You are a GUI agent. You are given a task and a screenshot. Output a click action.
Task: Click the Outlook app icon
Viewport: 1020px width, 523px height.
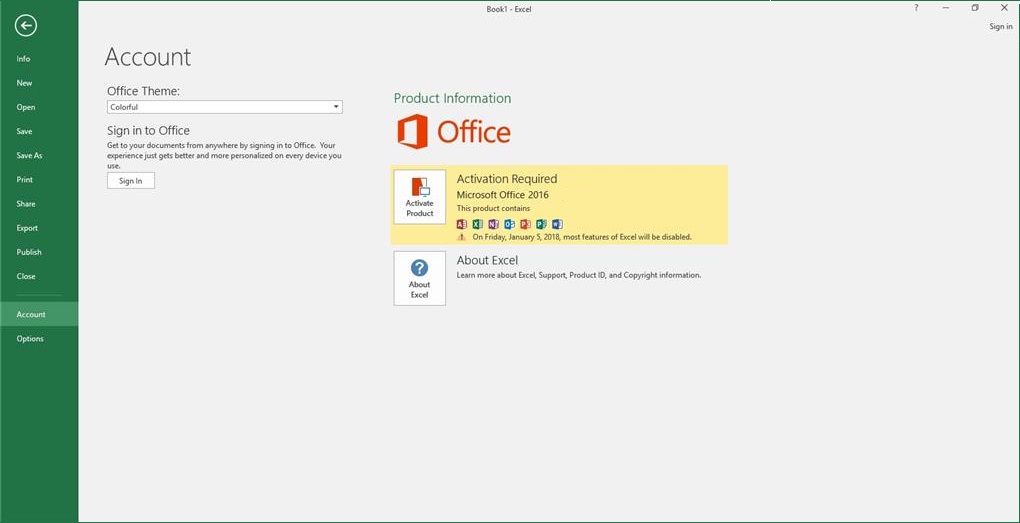coord(509,224)
